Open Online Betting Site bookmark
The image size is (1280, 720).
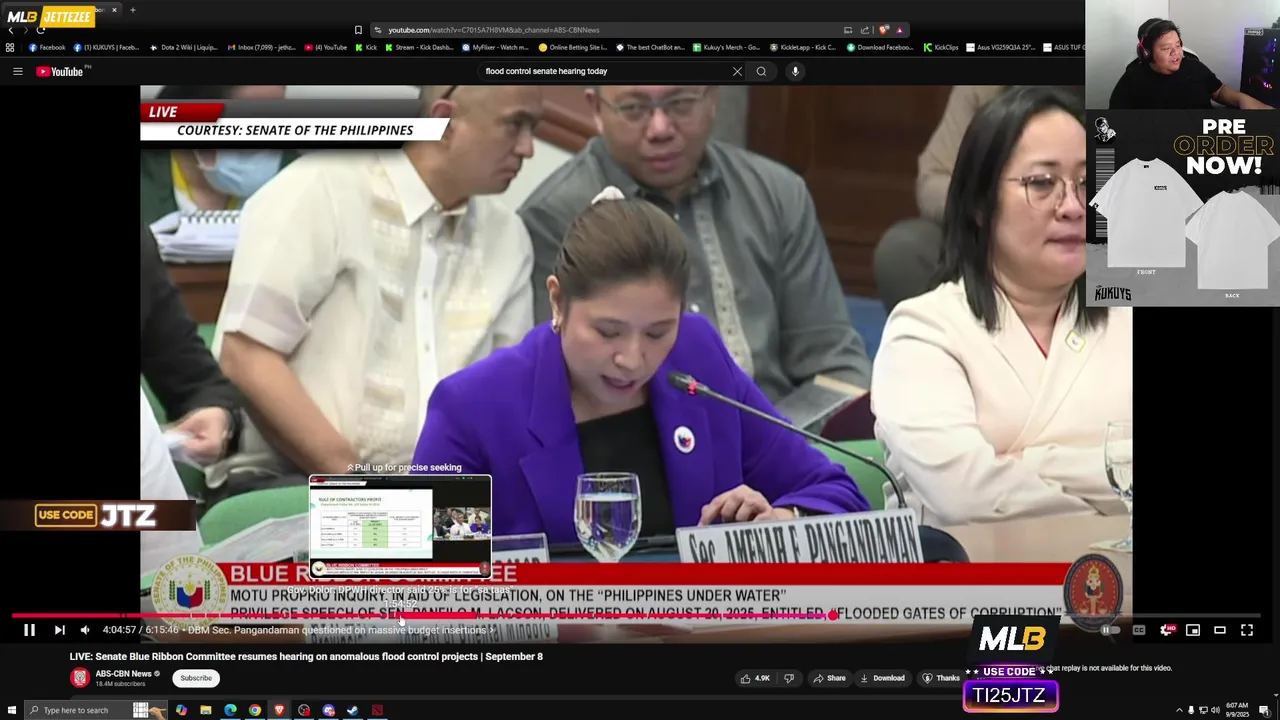(573, 47)
